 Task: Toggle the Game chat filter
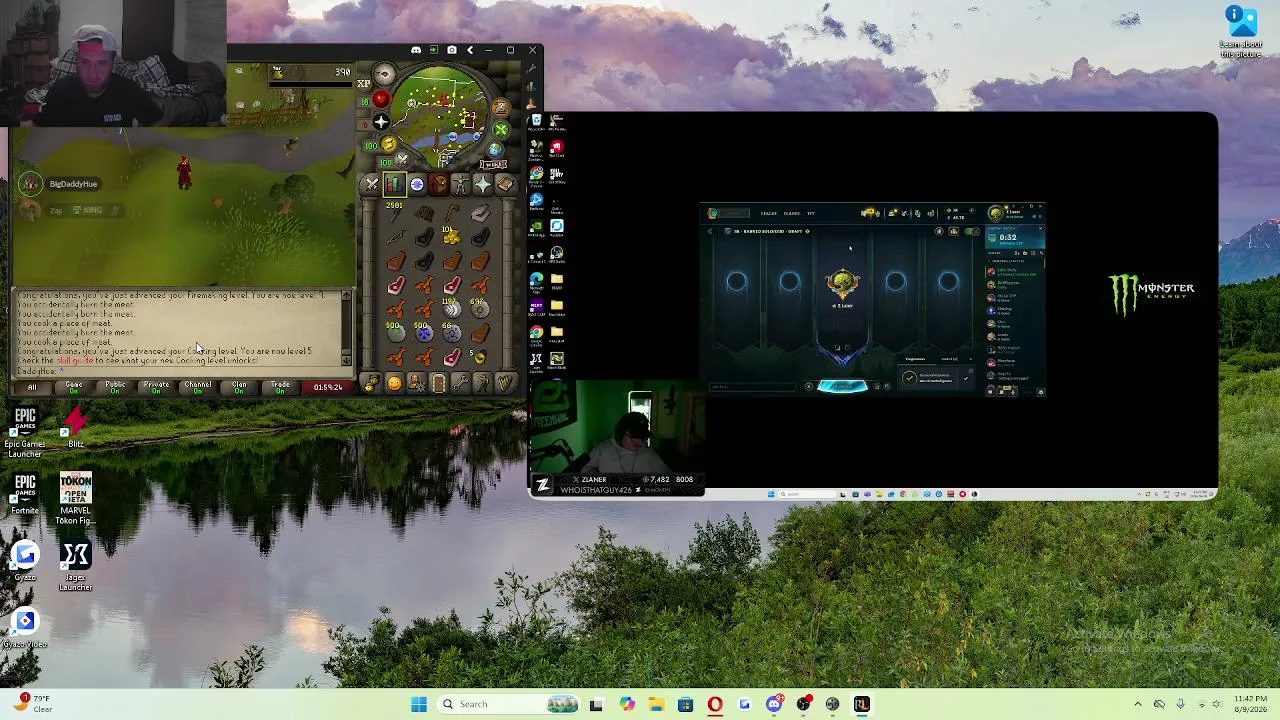[x=73, y=387]
